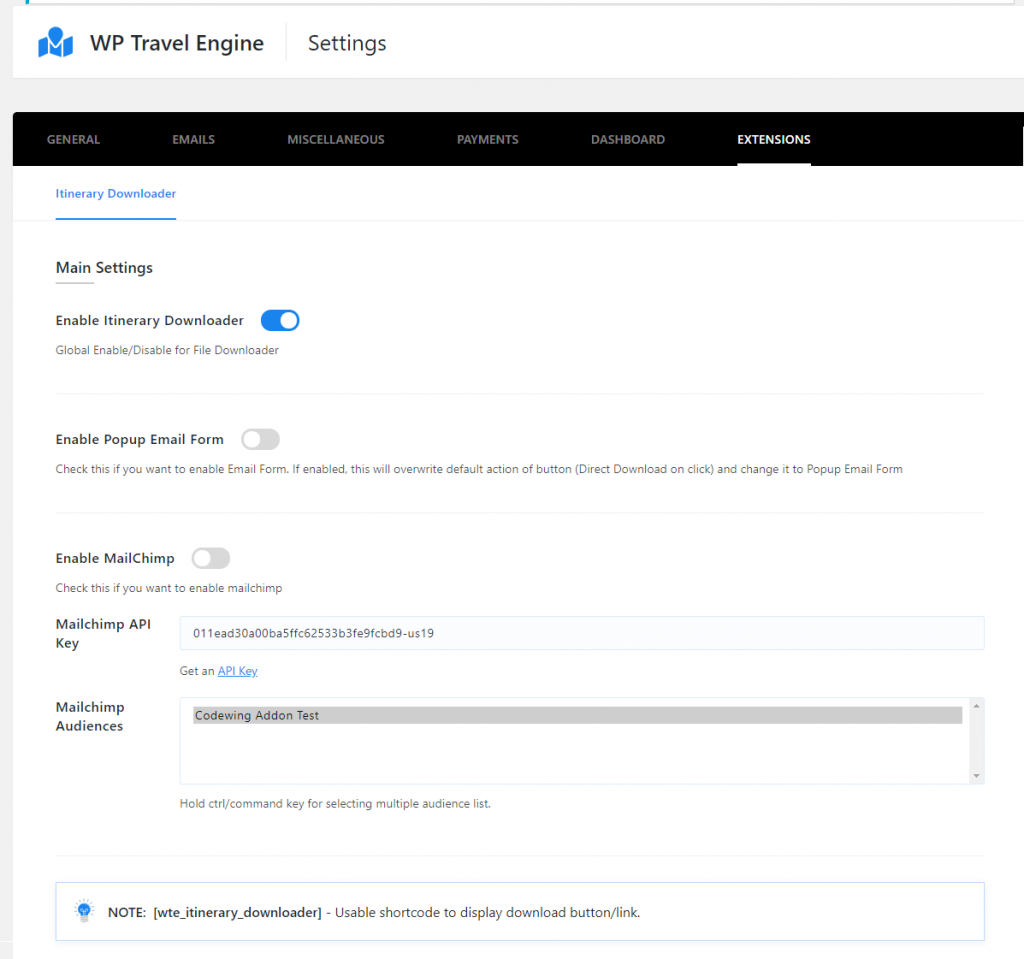Image resolution: width=1024 pixels, height=959 pixels.
Task: Disable the Enable Itinerary Downloader toggle
Action: [279, 320]
